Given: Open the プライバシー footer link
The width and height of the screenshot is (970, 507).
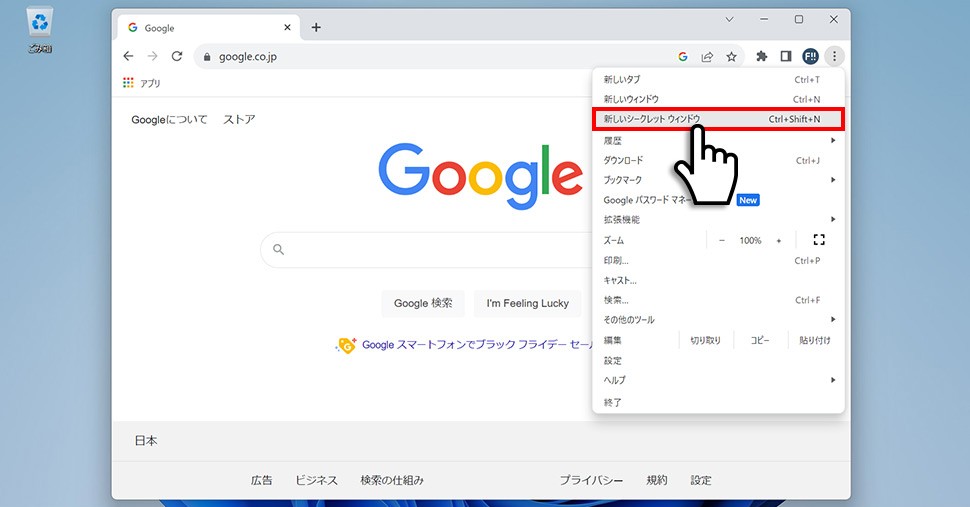Looking at the screenshot, I should 591,480.
